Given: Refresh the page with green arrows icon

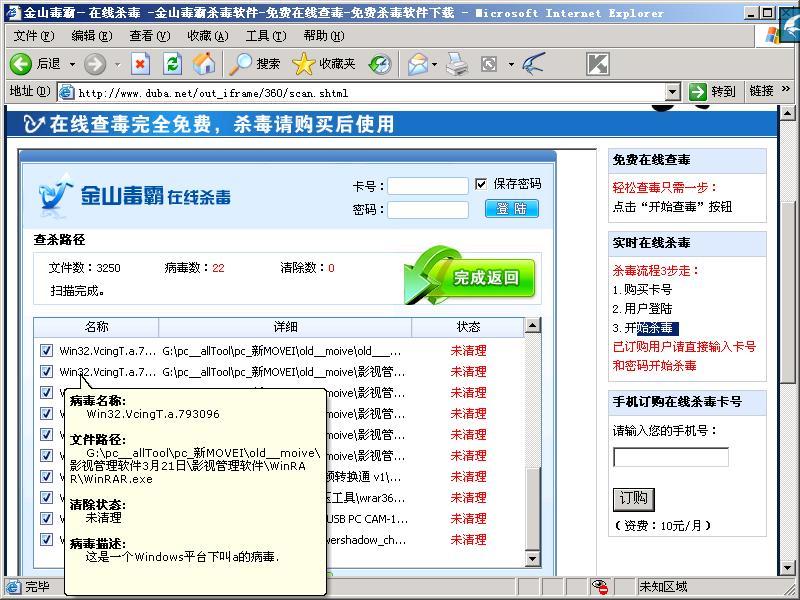Looking at the screenshot, I should click(x=172, y=64).
